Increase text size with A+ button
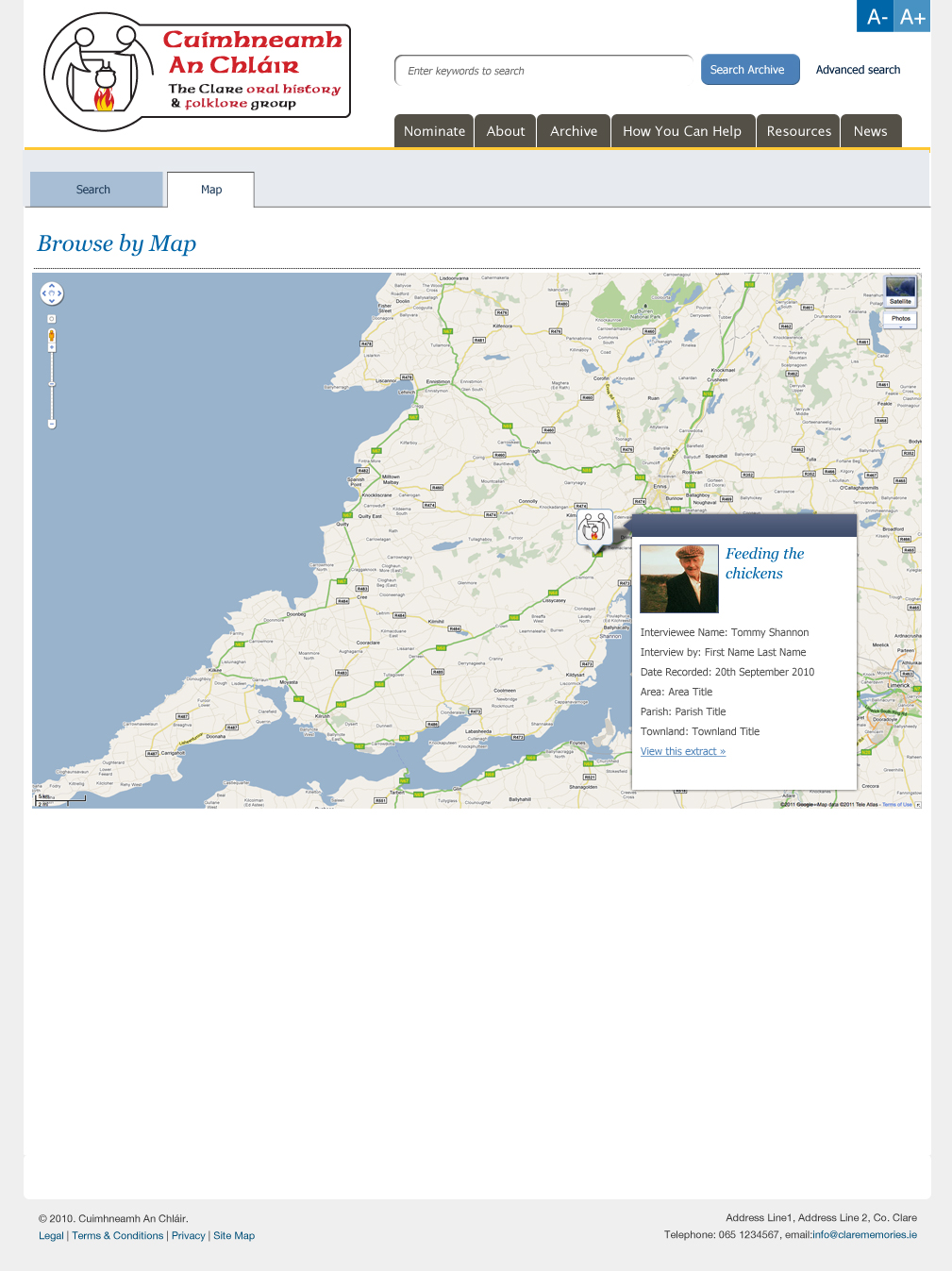Image resolution: width=952 pixels, height=1271 pixels. click(x=912, y=17)
